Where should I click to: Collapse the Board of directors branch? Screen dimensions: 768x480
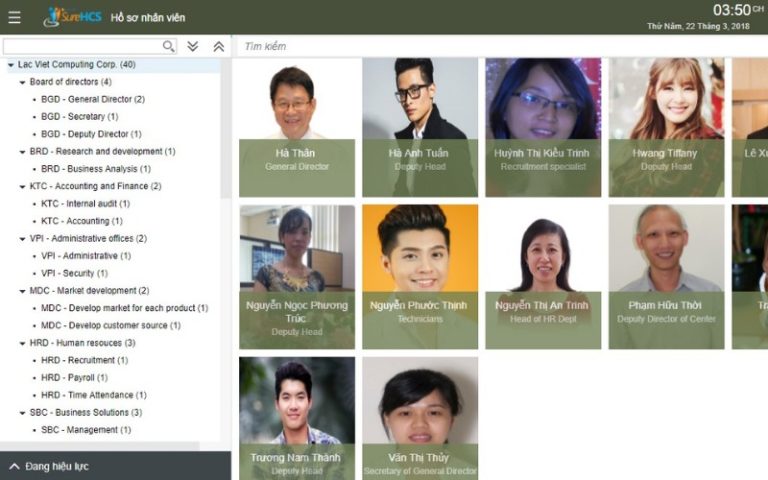click(22, 82)
